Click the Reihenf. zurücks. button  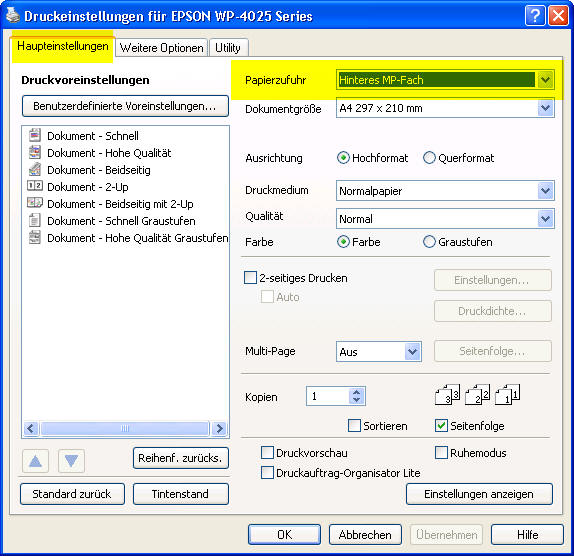pos(180,458)
